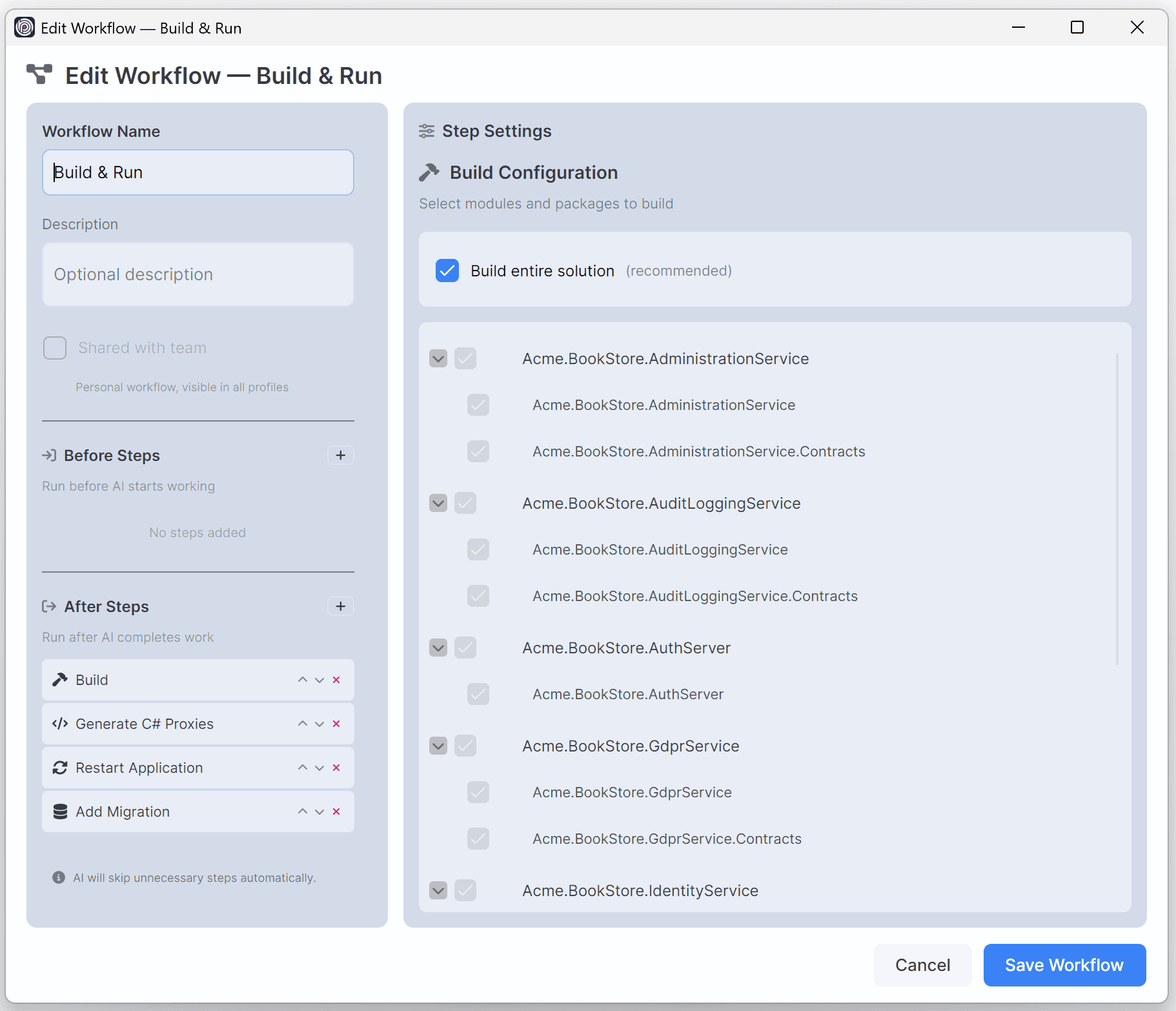Click 'No steps added' placeholder text
This screenshot has width=1176, height=1011.
coord(198,533)
